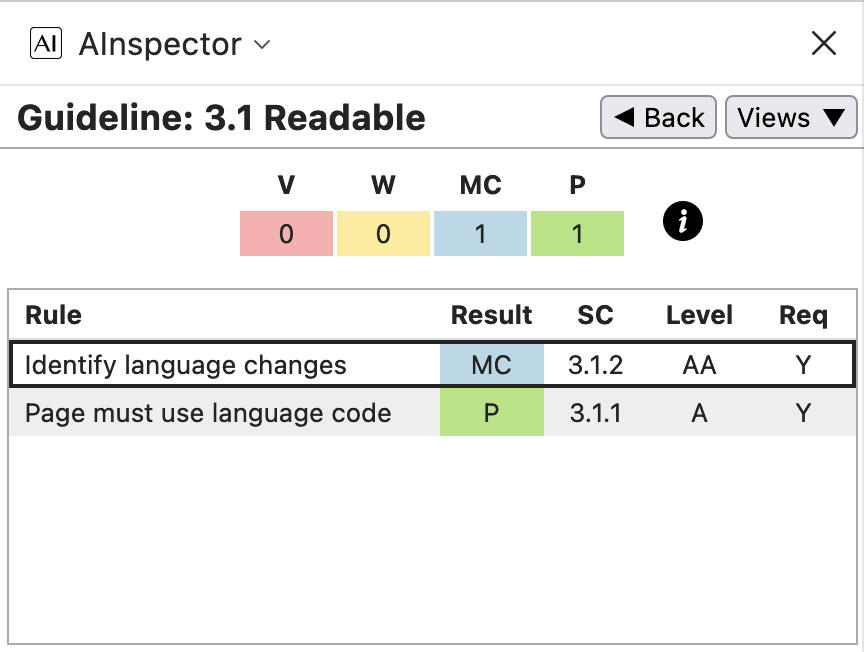Click the Level column header
Viewport: 864px width, 652px height.
[699, 315]
